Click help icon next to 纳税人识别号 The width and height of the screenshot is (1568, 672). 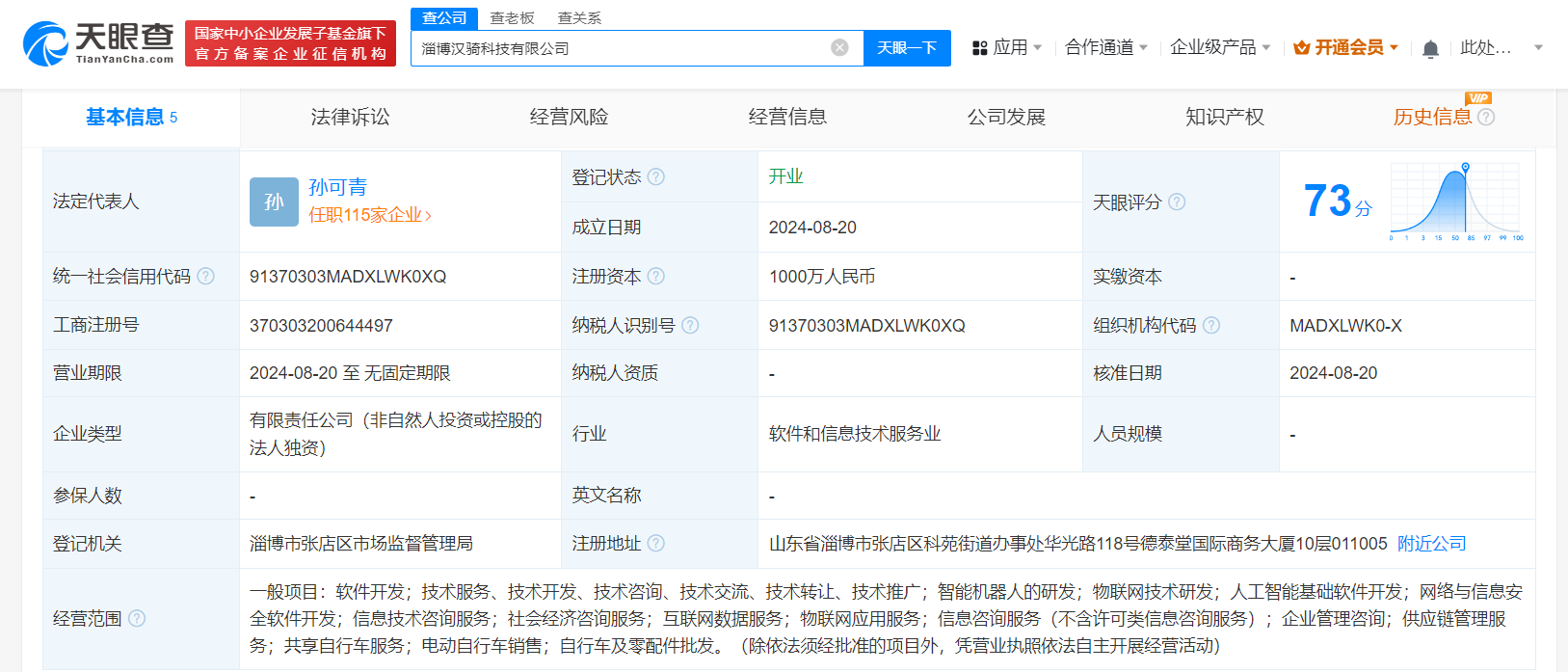point(690,326)
